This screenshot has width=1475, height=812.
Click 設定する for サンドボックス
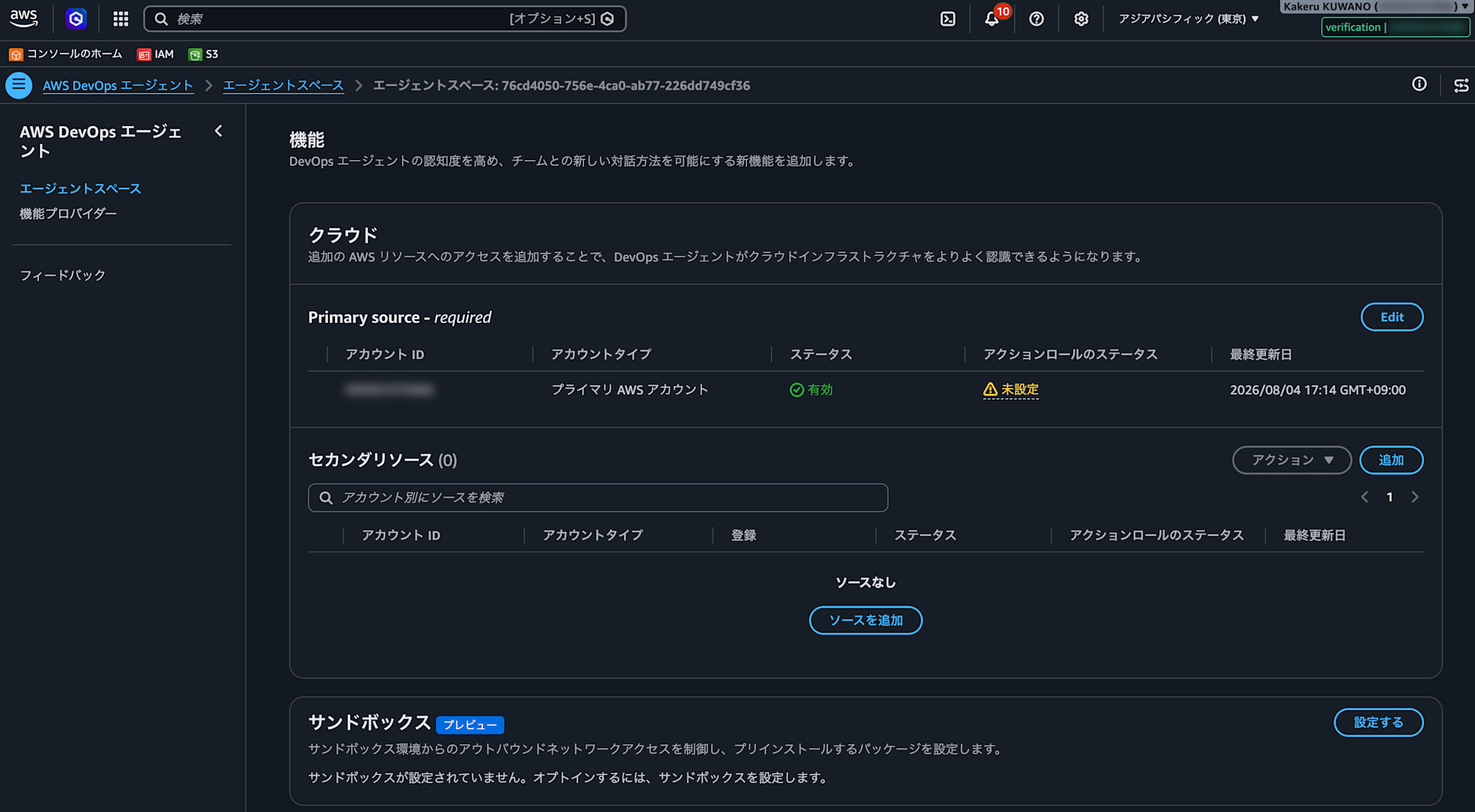(x=1378, y=723)
